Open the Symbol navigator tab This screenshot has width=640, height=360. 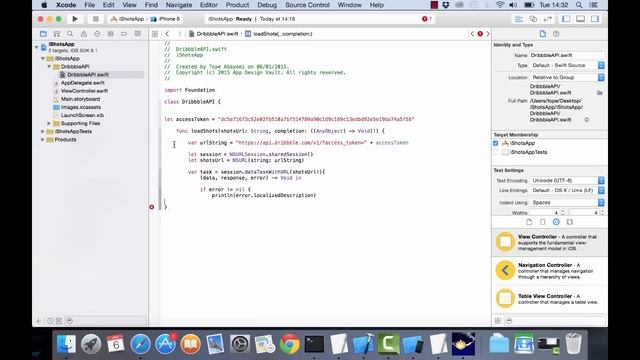point(57,34)
